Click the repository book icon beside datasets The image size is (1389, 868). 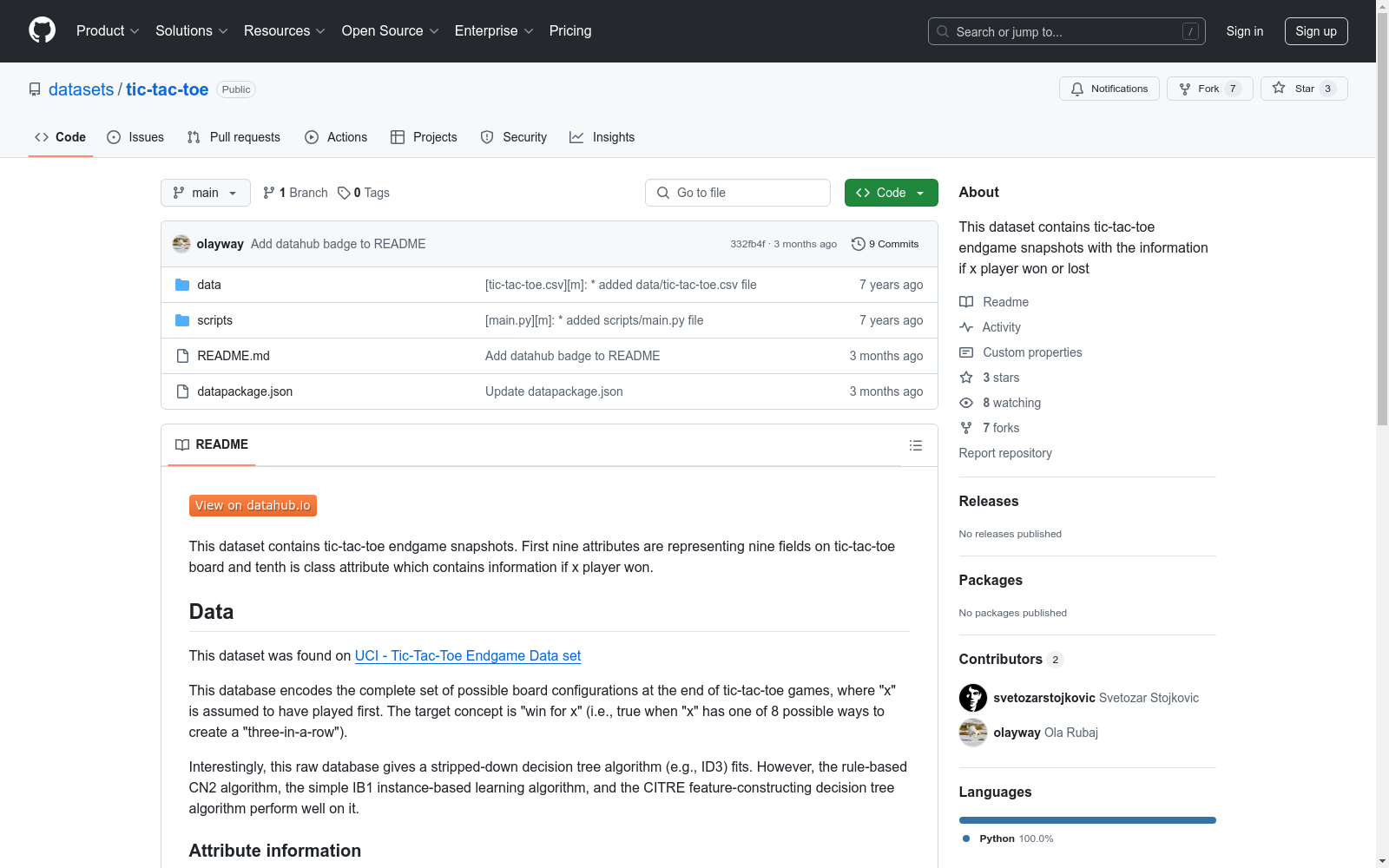(35, 89)
